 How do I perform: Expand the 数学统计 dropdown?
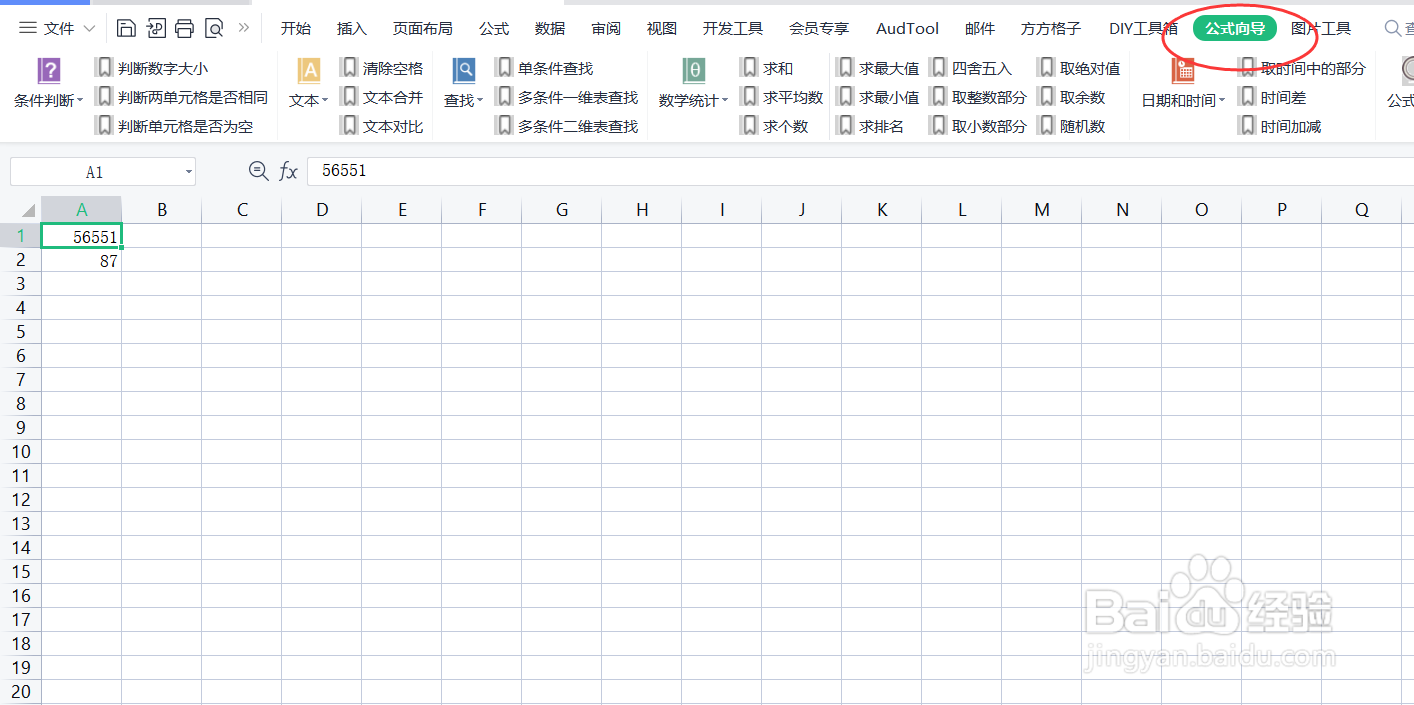pyautogui.click(x=725, y=101)
